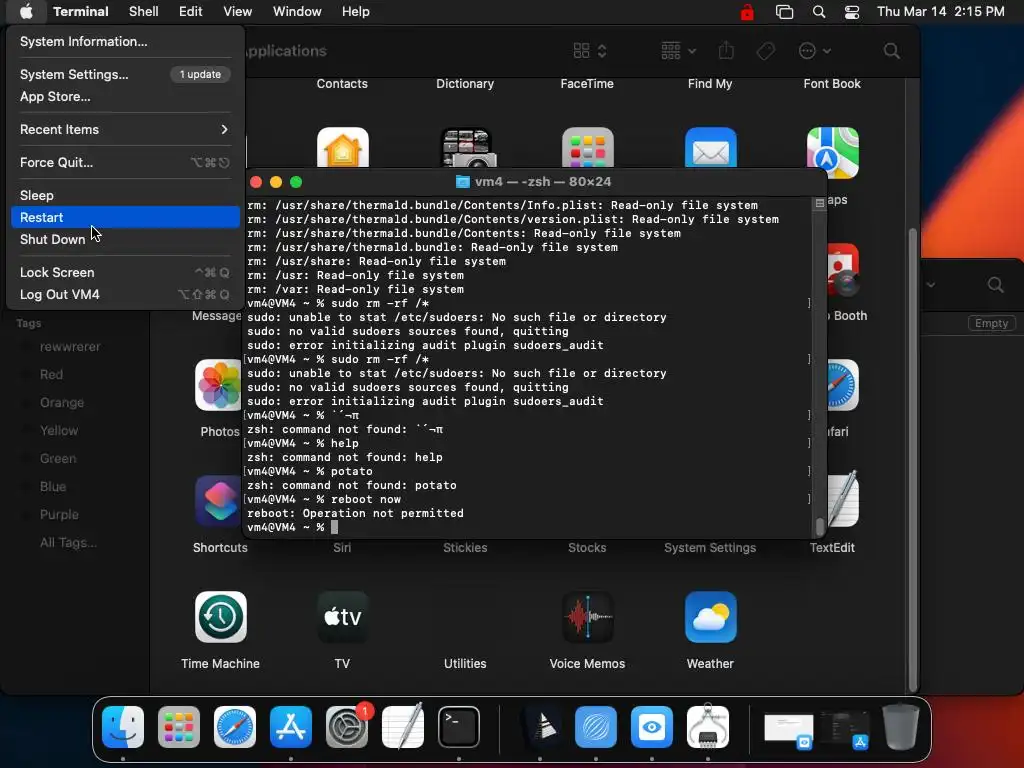Click Safari in the Dock
Viewport: 1024px width, 768px height.
click(234, 727)
